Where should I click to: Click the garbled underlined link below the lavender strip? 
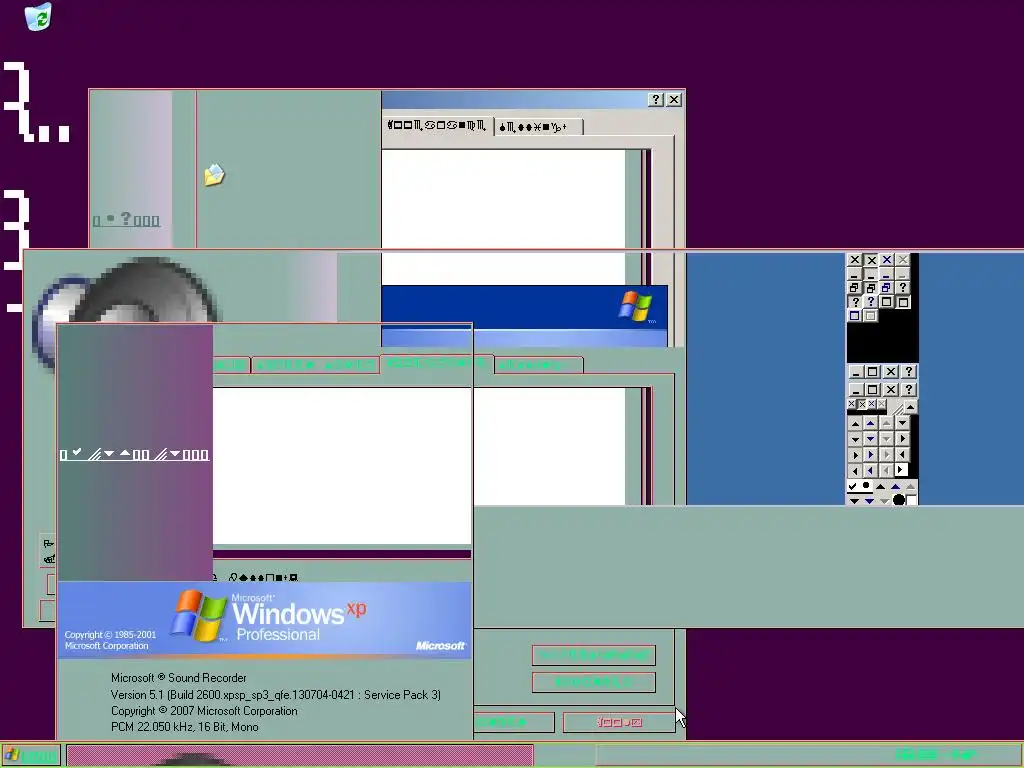(126, 219)
